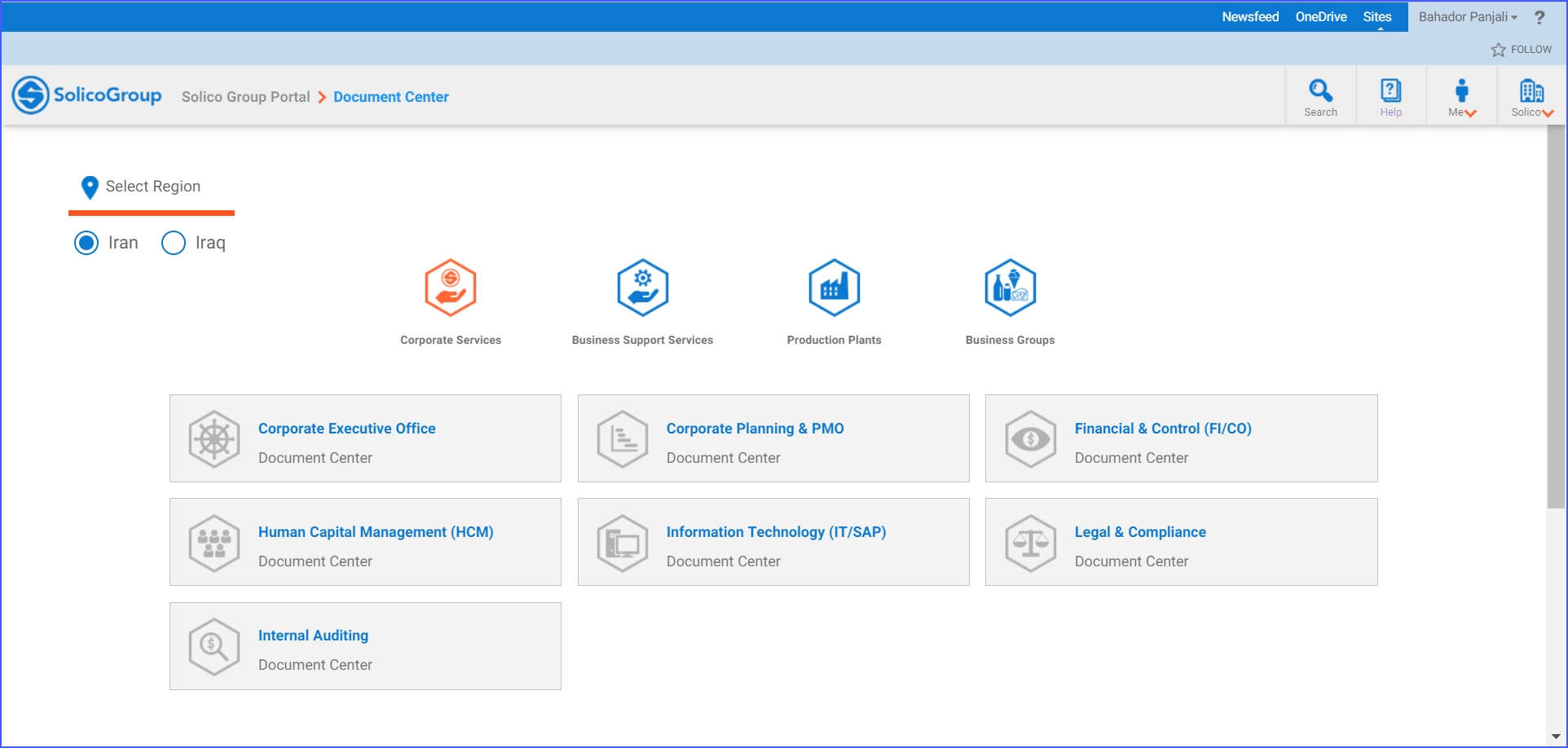This screenshot has height=748, width=1568.
Task: Click the Human Capital Management people icon
Action: pyautogui.click(x=214, y=543)
